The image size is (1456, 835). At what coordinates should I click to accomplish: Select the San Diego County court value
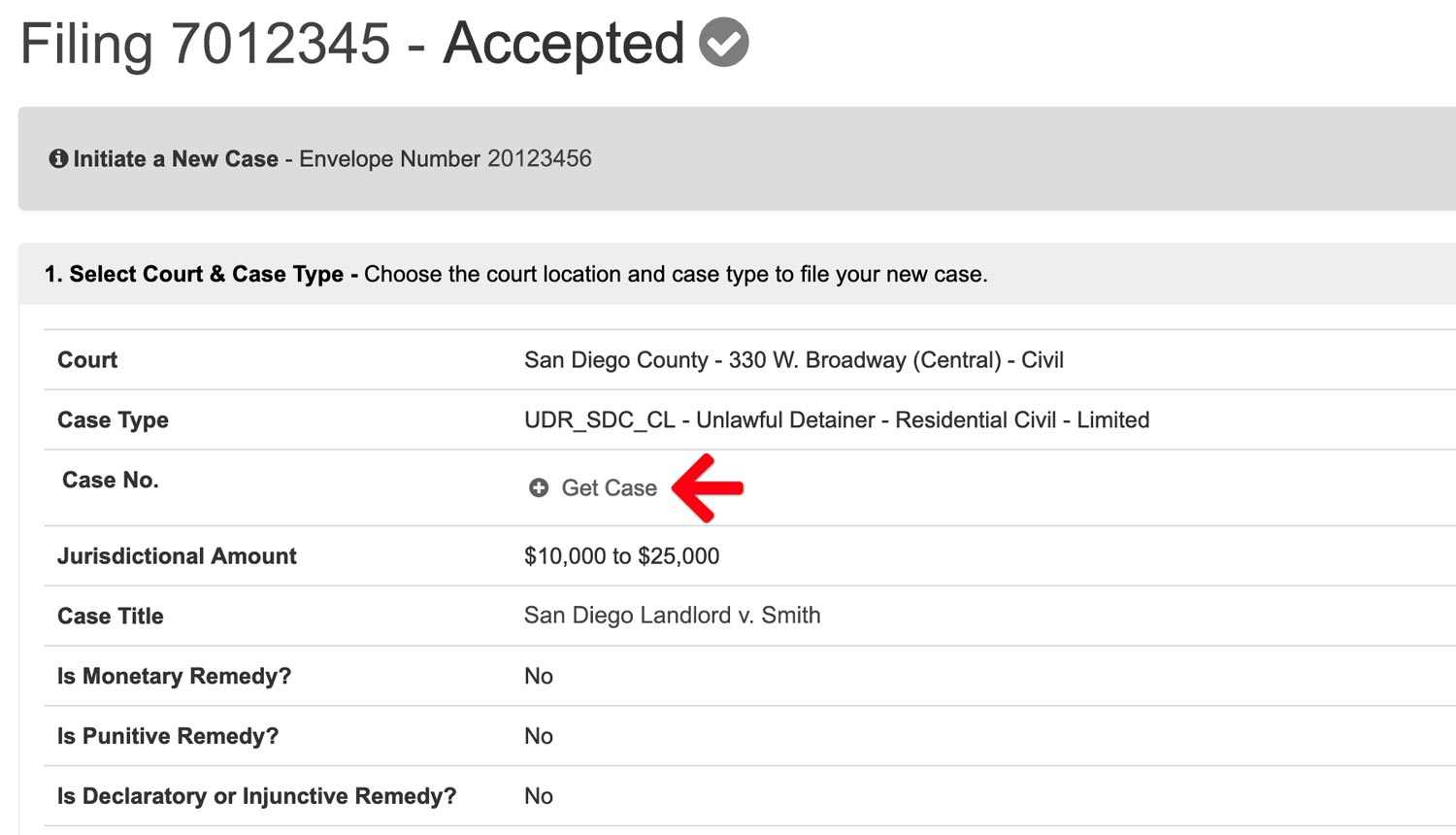[x=793, y=360]
